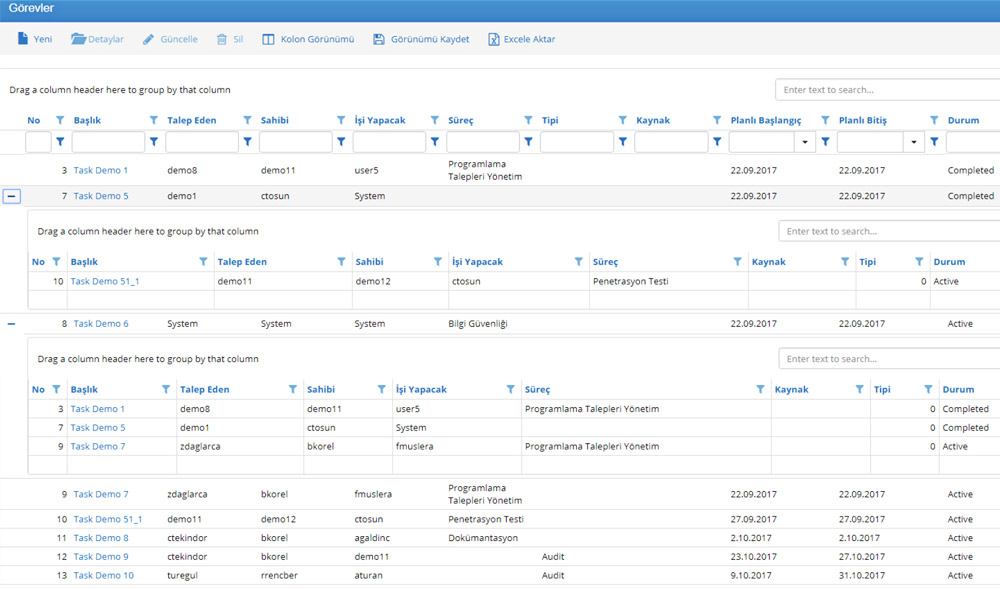1000x589 pixels.
Task: Open Detaylar folder icon in toolbar
Action: pyautogui.click(x=79, y=39)
